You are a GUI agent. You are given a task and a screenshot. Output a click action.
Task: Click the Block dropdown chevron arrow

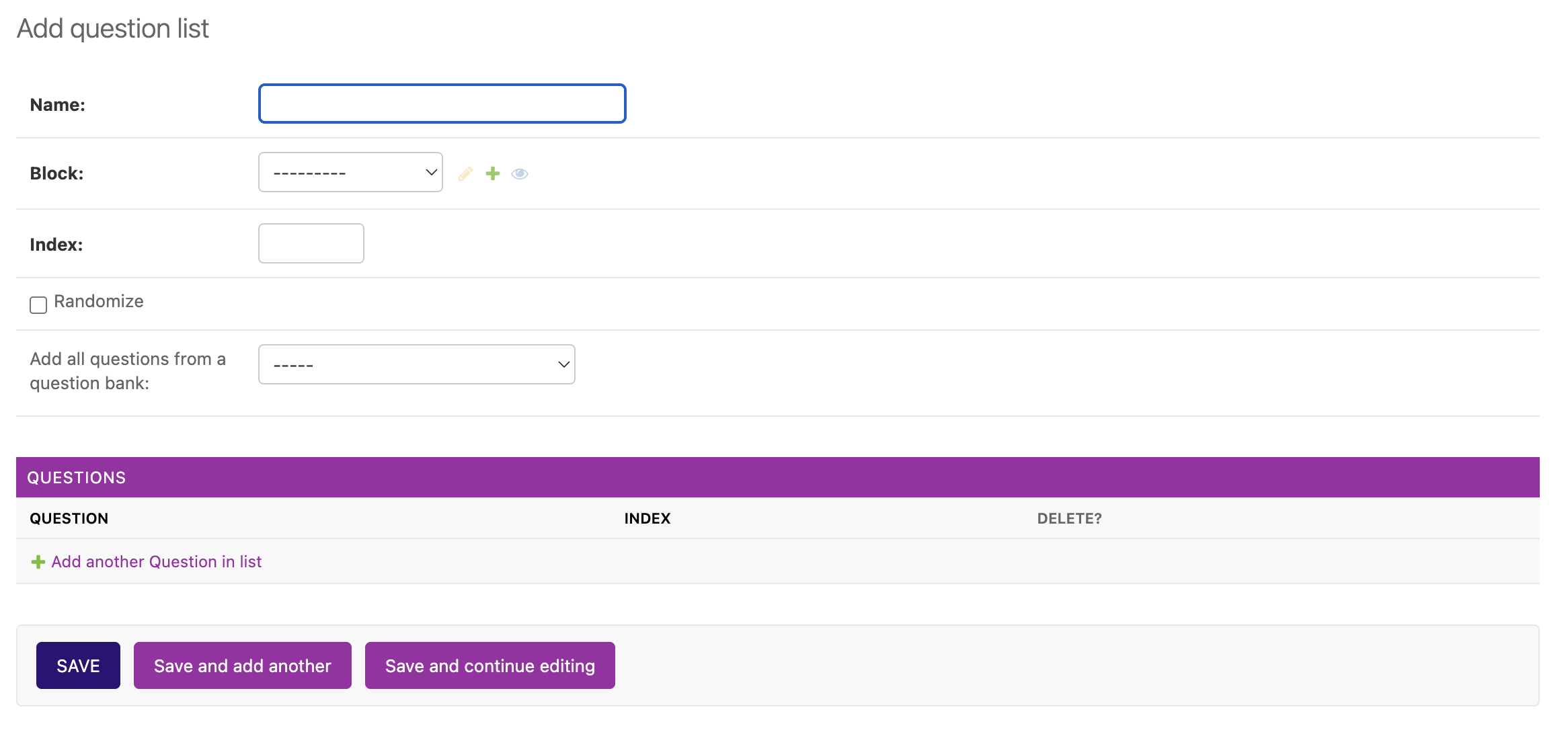pos(431,173)
